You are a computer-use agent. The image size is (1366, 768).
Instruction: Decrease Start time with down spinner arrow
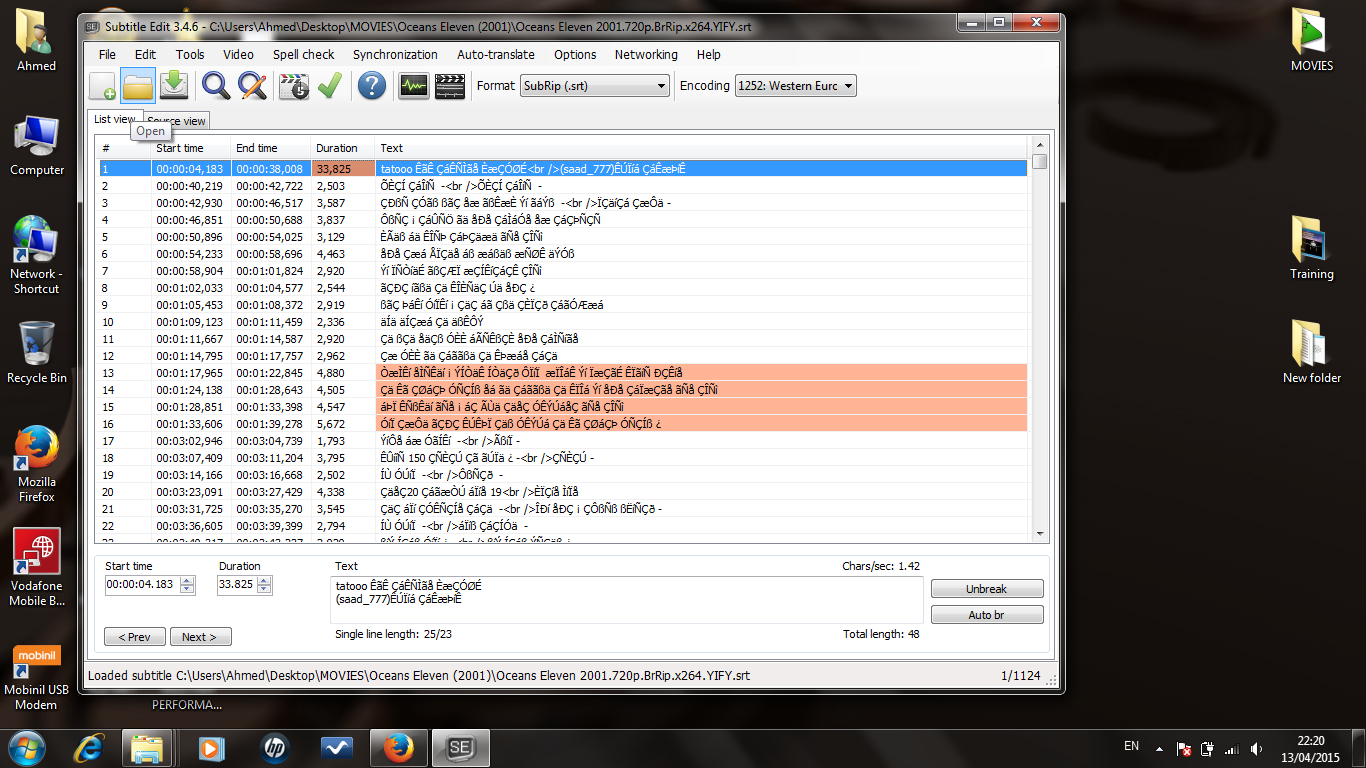click(187, 589)
